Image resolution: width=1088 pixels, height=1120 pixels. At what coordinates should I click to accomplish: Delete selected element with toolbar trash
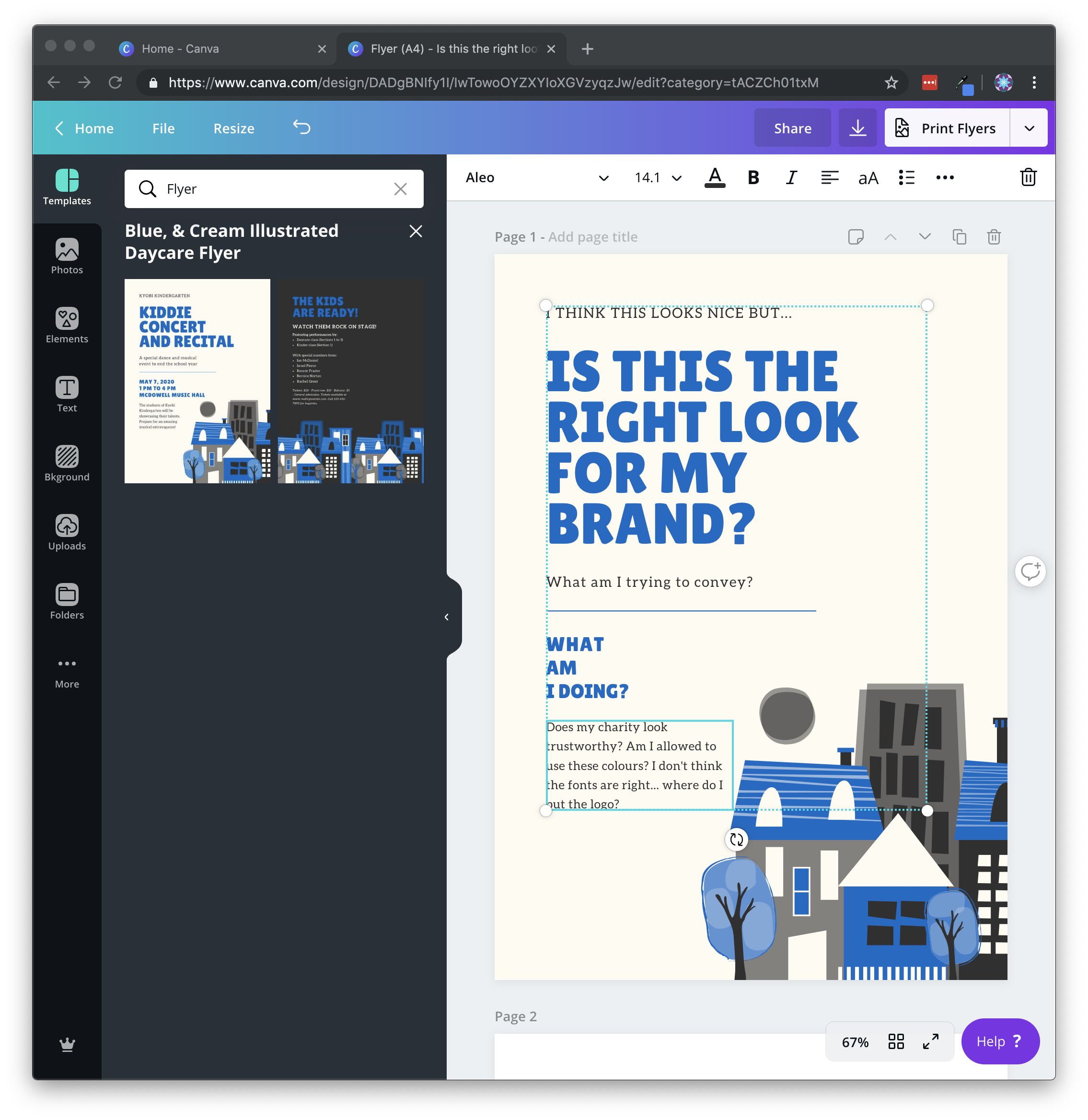pos(1028,177)
